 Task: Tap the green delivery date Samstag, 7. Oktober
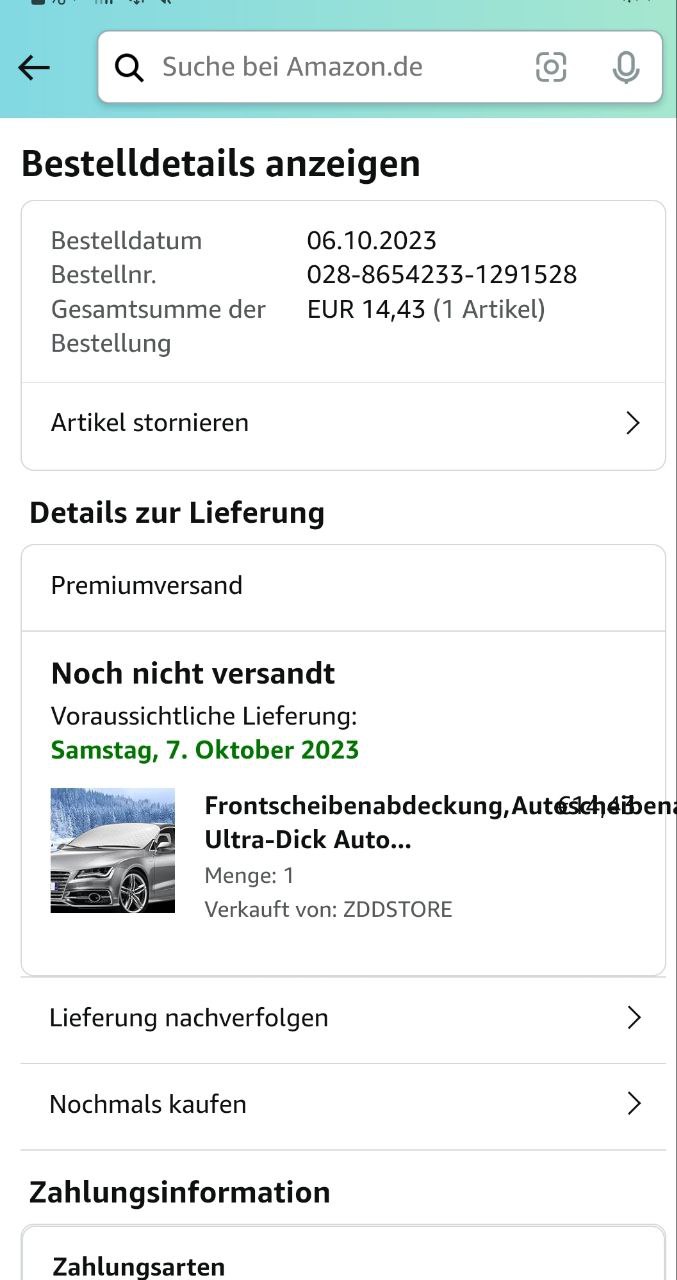click(205, 750)
